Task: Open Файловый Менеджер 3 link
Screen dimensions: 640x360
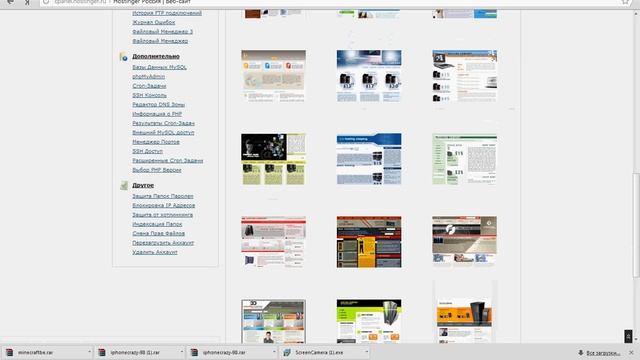Action: 162,32
